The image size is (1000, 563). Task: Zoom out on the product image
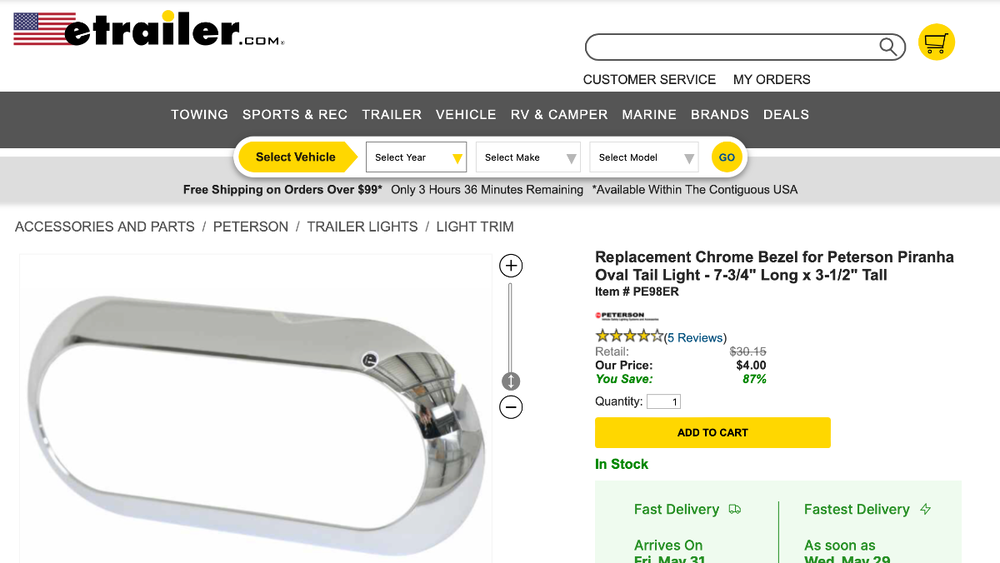(511, 407)
